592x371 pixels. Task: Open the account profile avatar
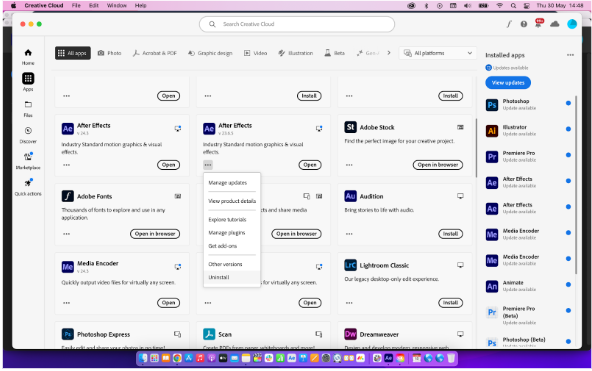pos(572,24)
